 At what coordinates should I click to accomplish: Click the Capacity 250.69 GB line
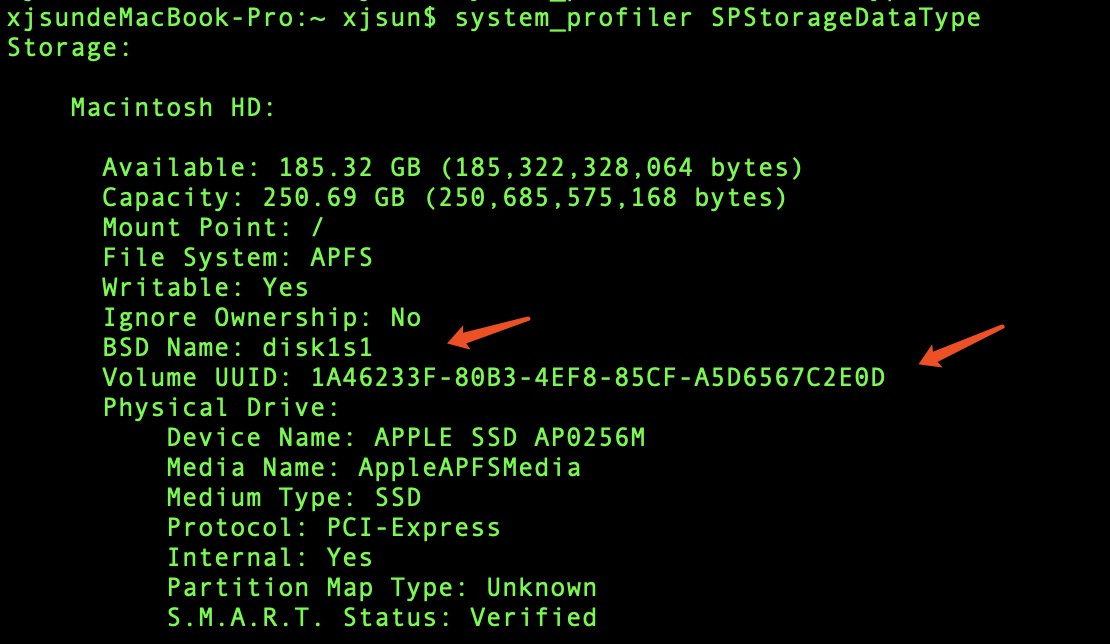pyautogui.click(x=445, y=197)
